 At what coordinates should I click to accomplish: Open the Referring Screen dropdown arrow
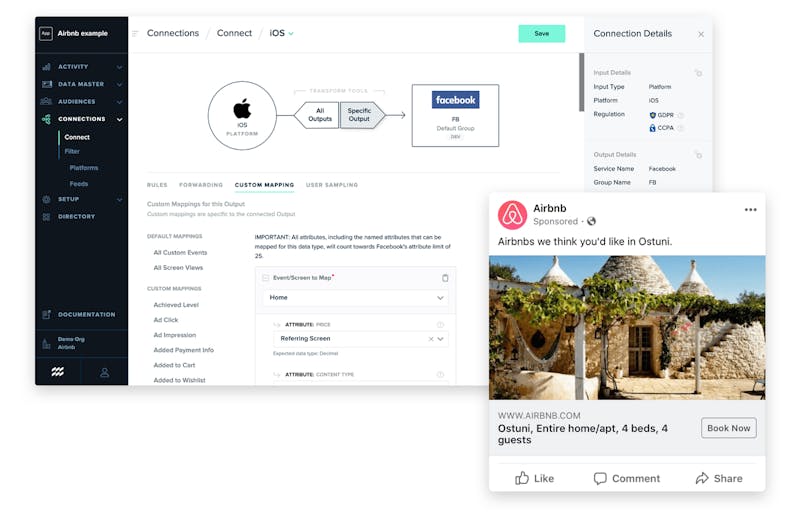pos(440,339)
